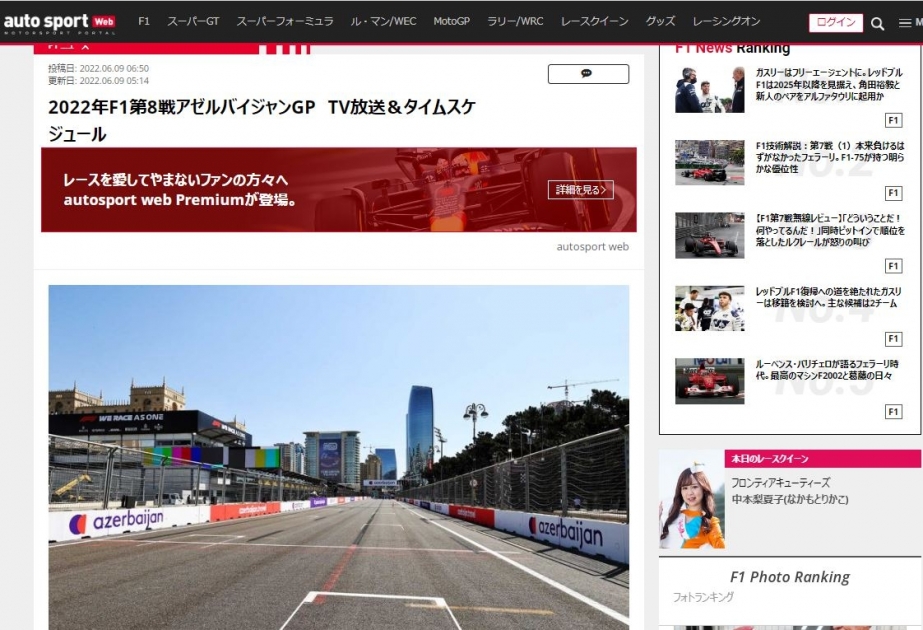Click the posted date 2022.06.09 06:50
Image resolution: width=923 pixels, height=630 pixels.
98,68
